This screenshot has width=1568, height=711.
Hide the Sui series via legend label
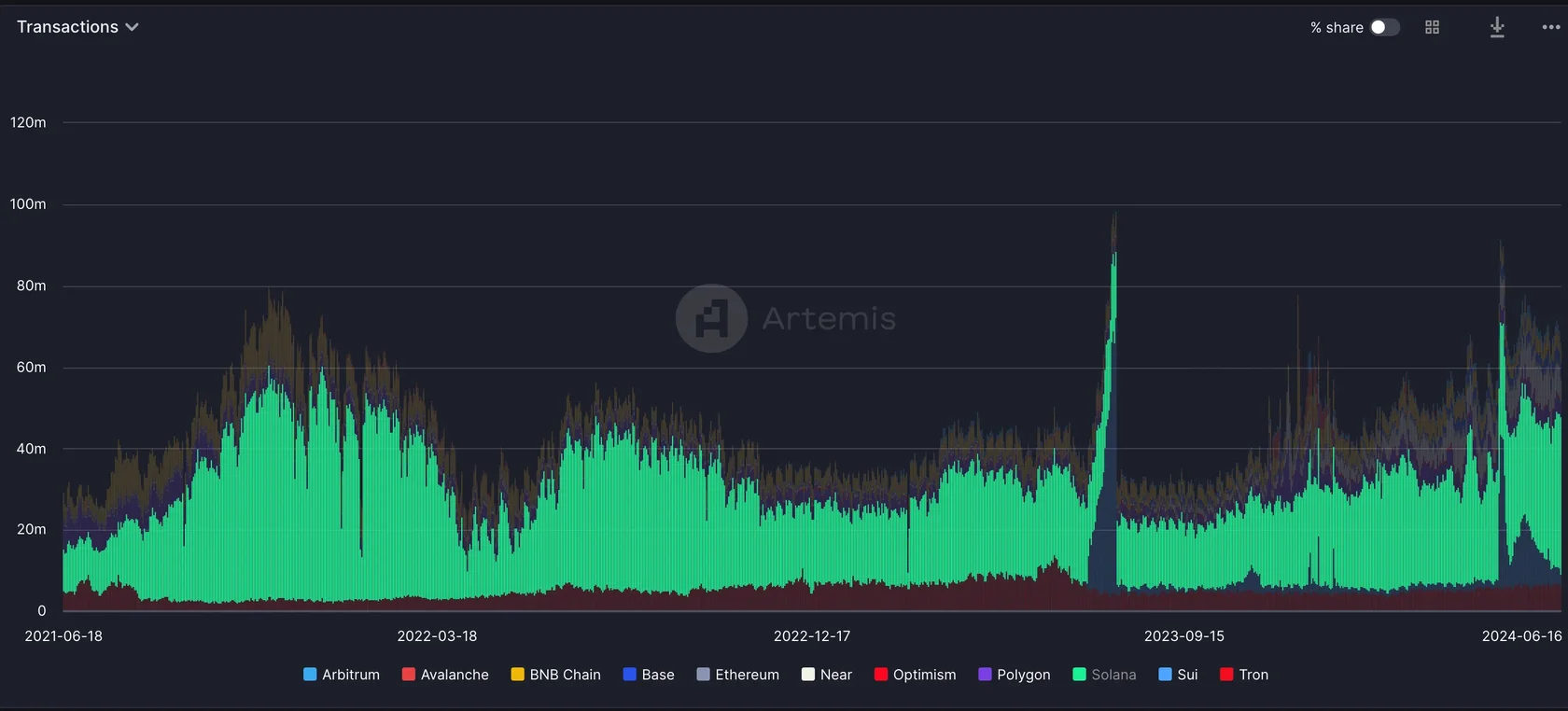pos(1187,675)
